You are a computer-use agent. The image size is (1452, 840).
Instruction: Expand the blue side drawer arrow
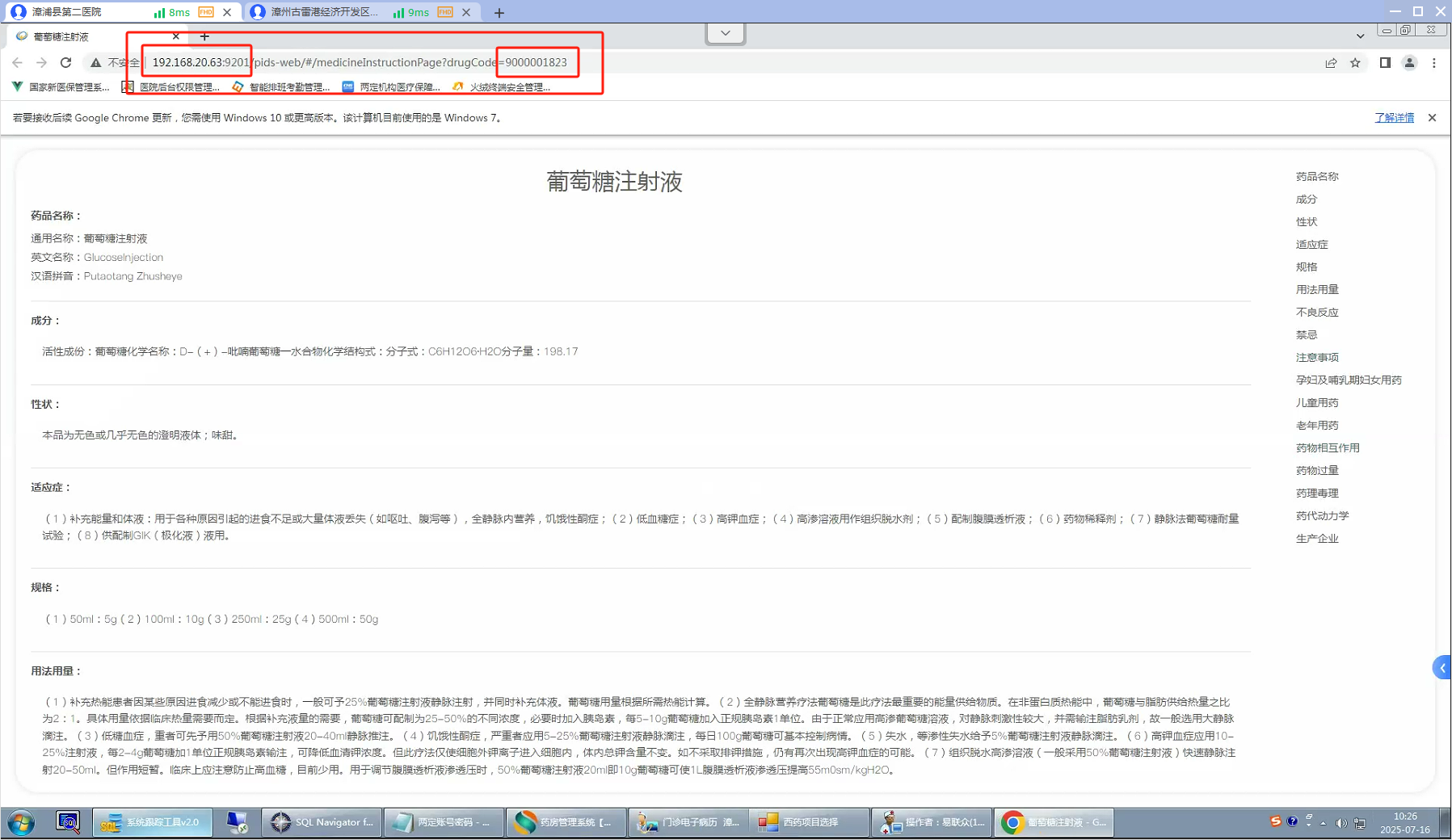tap(1442, 668)
